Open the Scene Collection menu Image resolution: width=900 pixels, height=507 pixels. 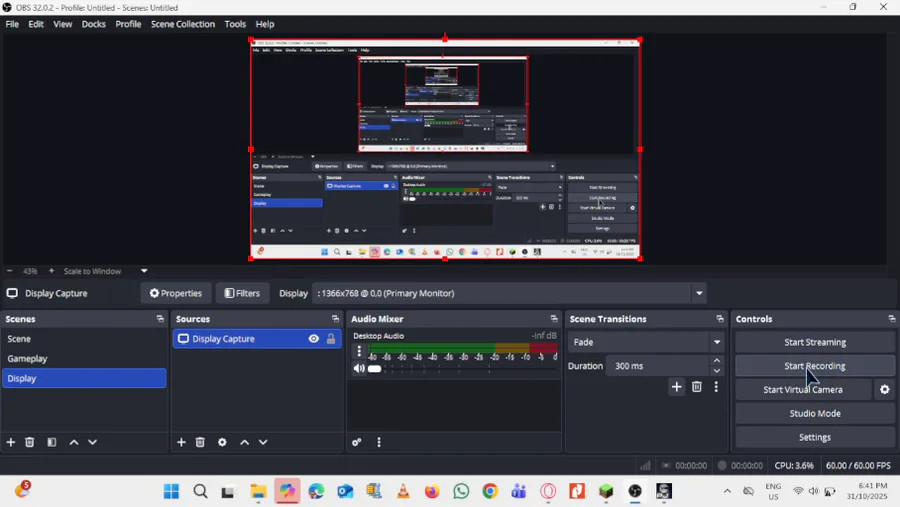pos(183,24)
